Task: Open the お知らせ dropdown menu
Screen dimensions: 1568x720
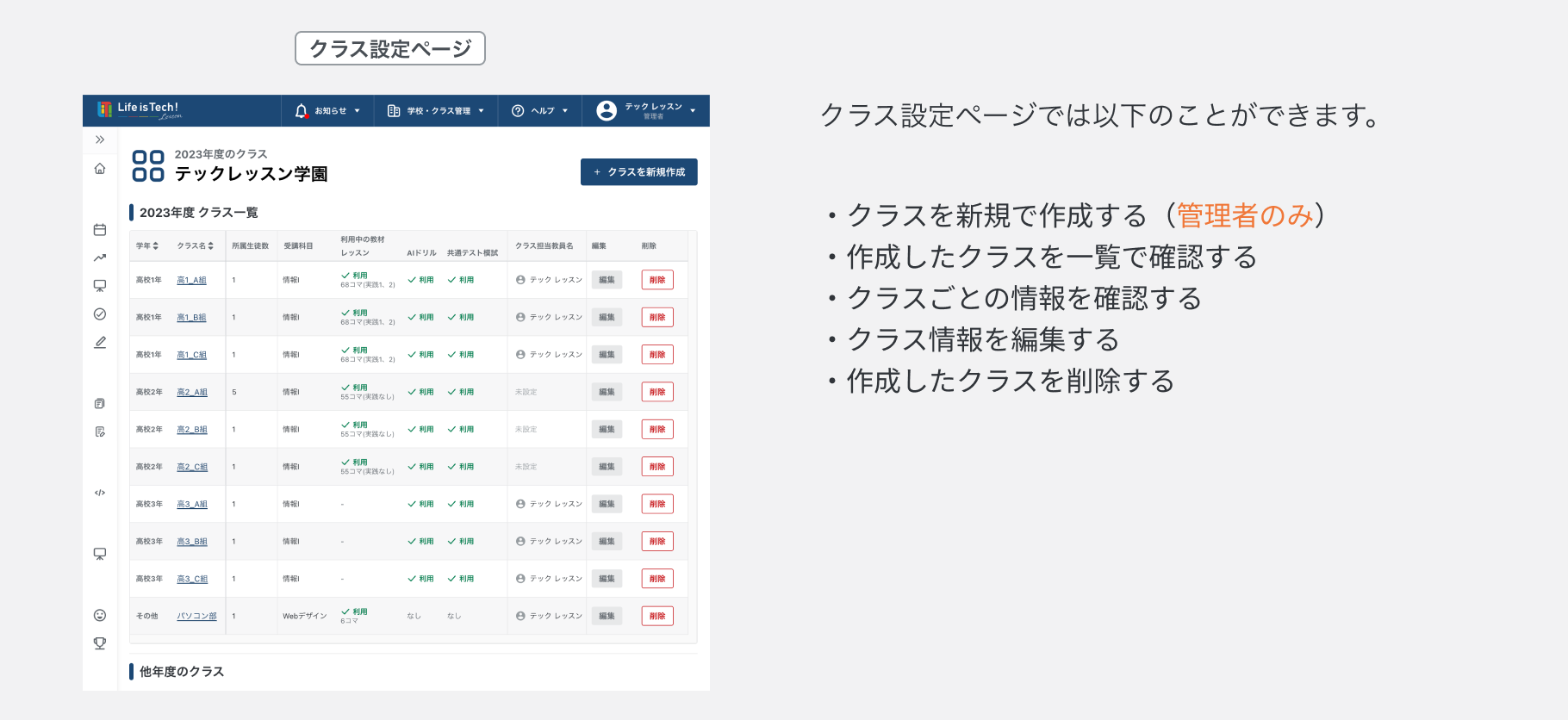Action: click(x=327, y=111)
